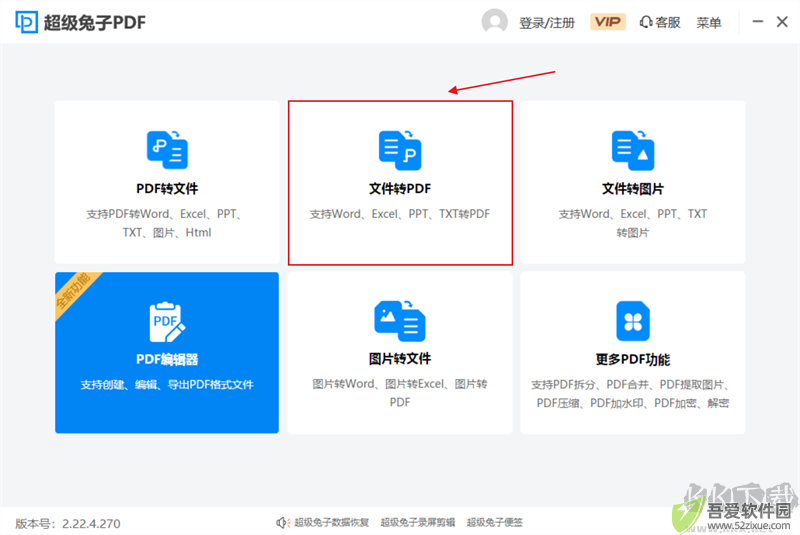Click description 支持创建、编辑、导出PDF格式文件
Viewport: 800px width, 535px height.
coord(167,385)
